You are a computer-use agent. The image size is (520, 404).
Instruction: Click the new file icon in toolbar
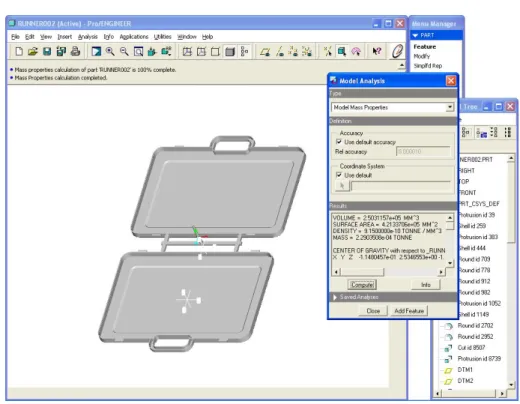coord(19,51)
